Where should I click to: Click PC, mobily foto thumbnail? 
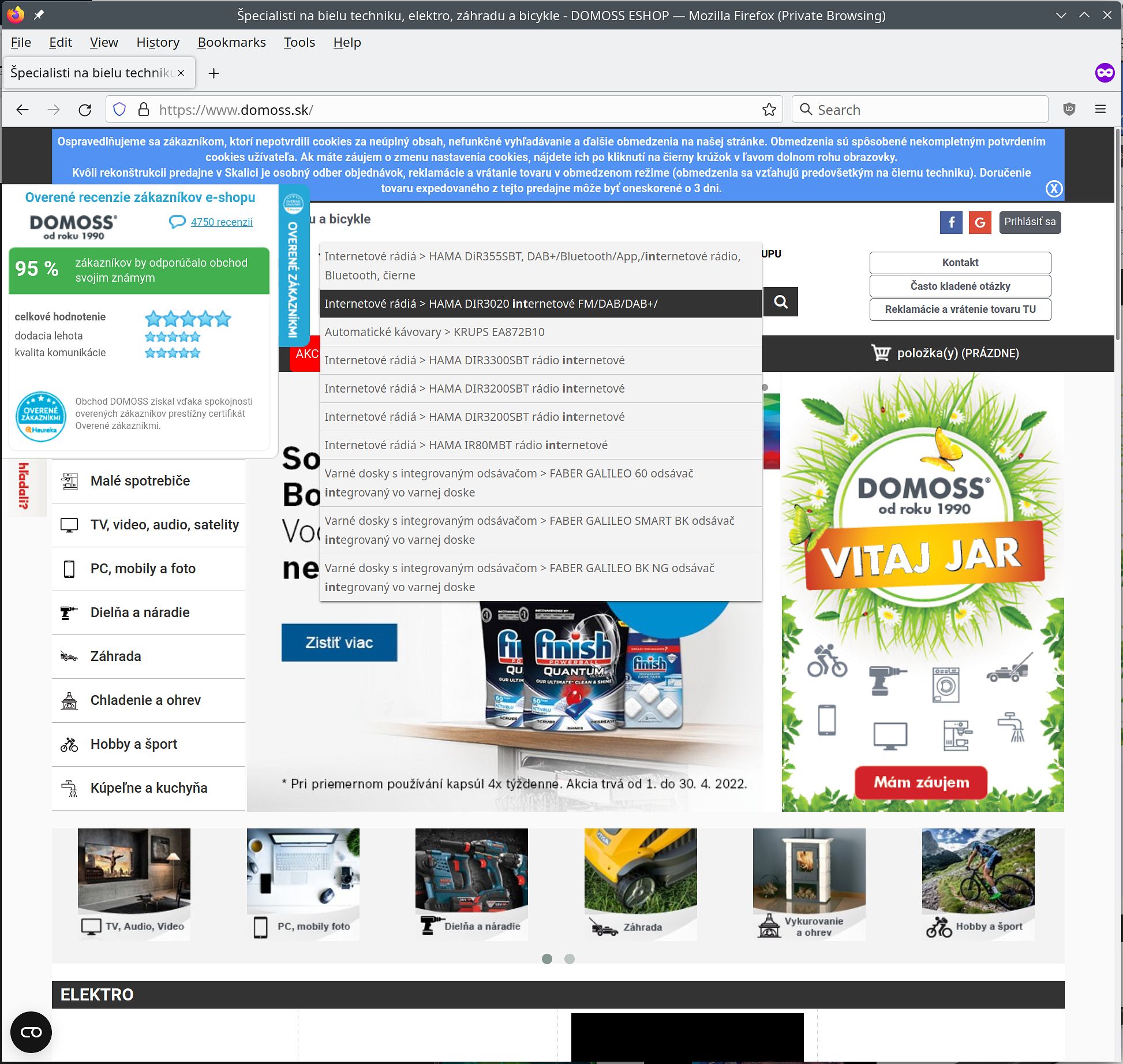click(x=303, y=884)
